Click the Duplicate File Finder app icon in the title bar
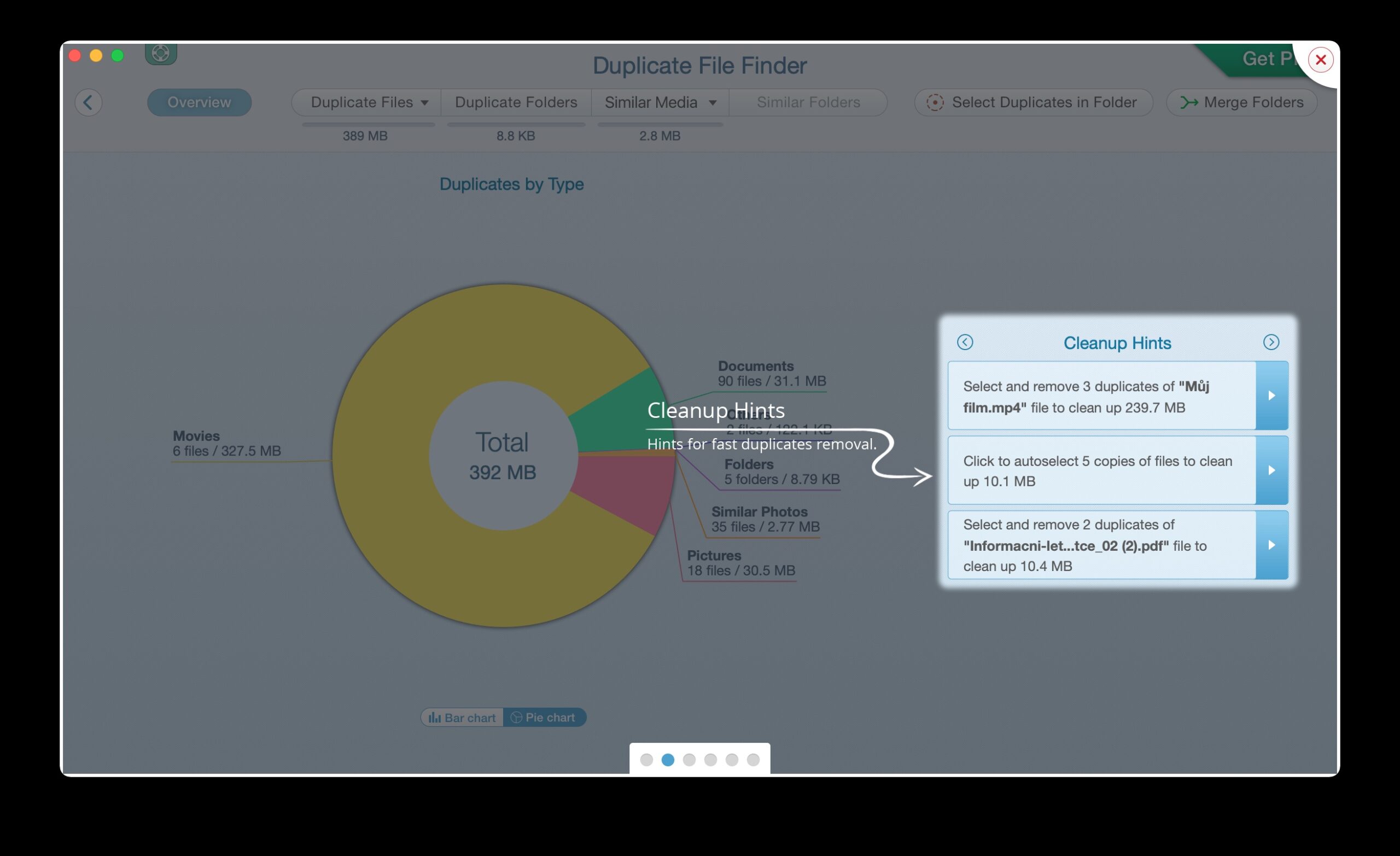This screenshot has height=856, width=1400. pos(161,53)
